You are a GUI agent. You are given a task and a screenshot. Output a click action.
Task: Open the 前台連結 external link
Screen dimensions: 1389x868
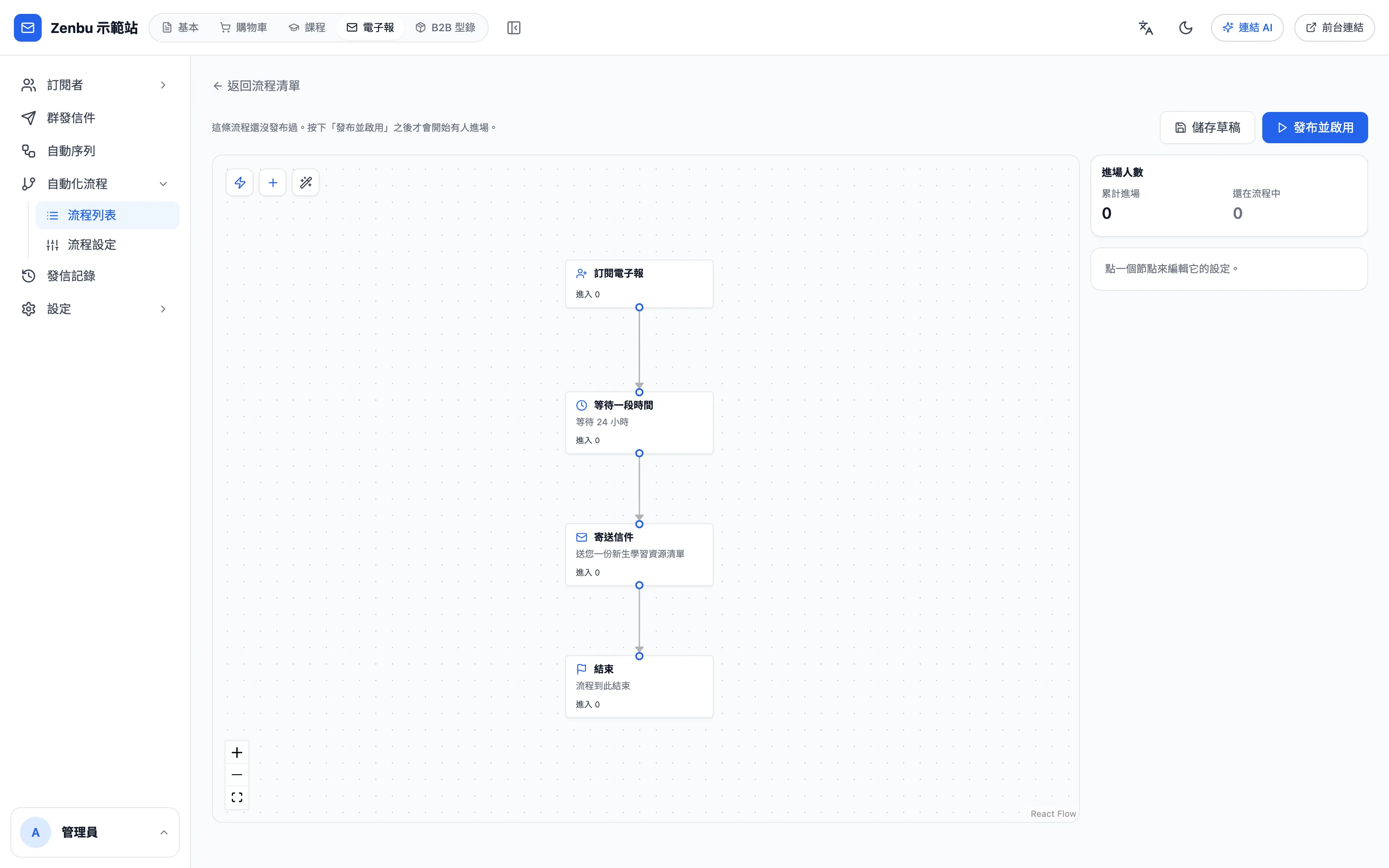[1334, 27]
